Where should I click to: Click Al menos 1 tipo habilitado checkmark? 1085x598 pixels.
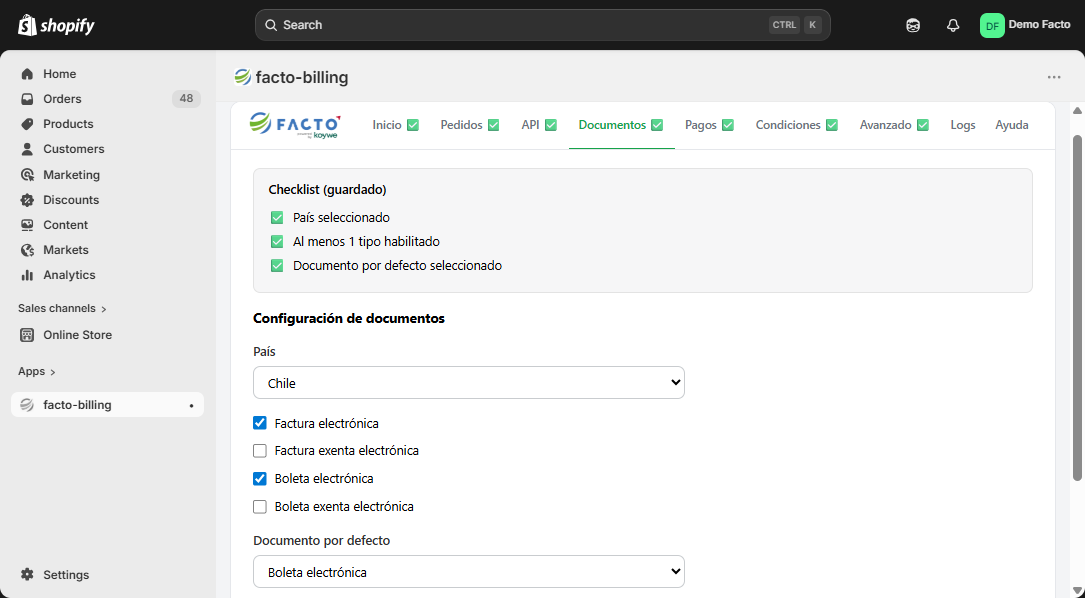tap(277, 242)
